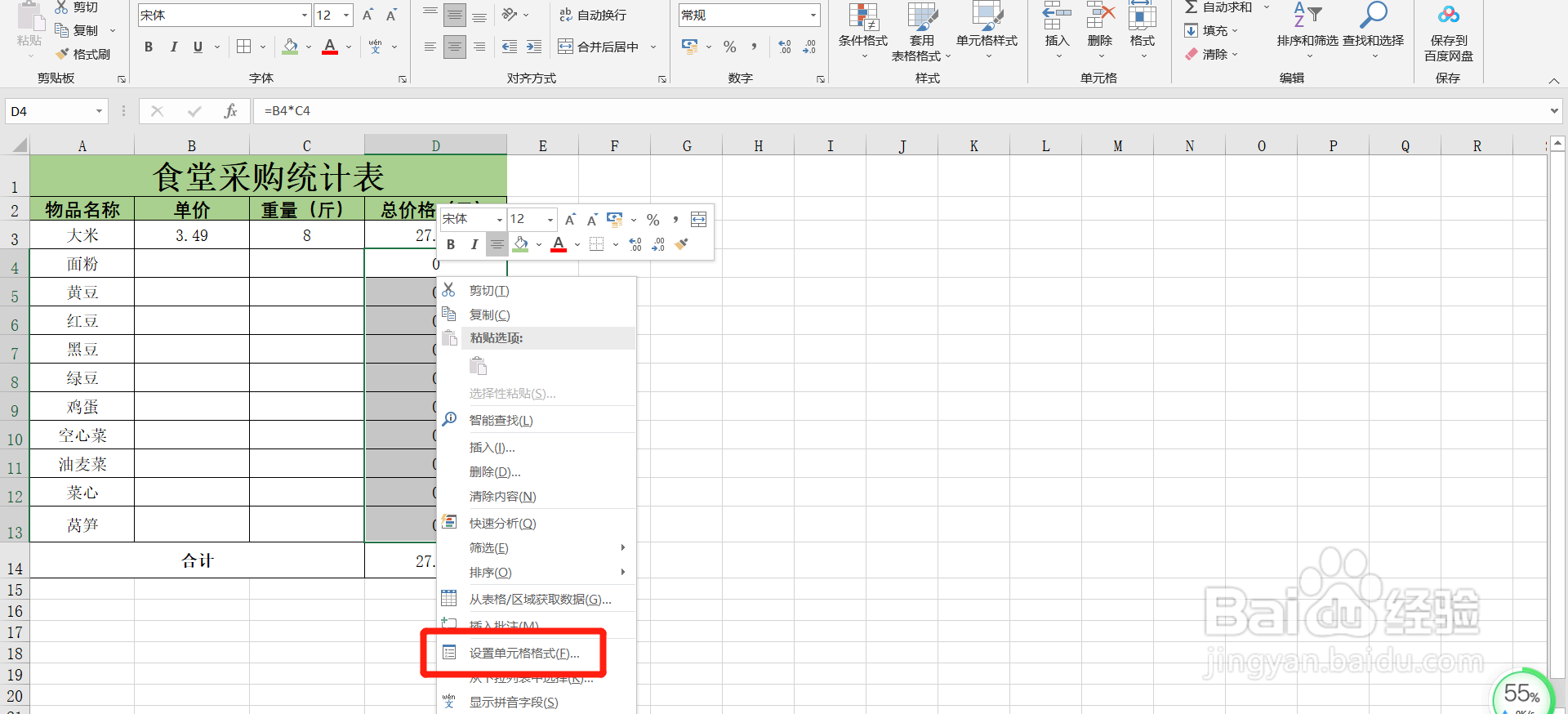Screen dimensions: 1568x714
Task: Toggle Italic in the mini toolbar
Action: tap(474, 244)
